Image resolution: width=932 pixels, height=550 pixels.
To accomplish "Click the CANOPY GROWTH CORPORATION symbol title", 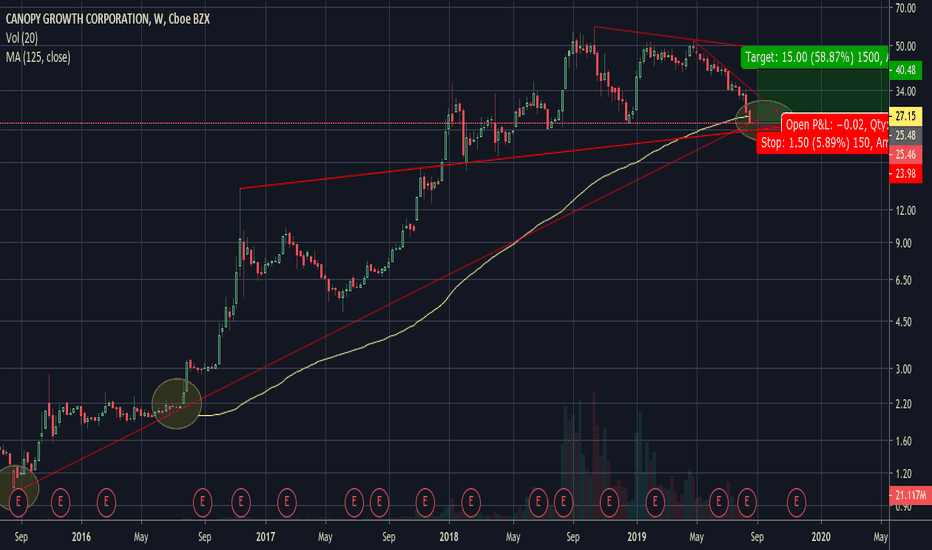I will pos(108,19).
